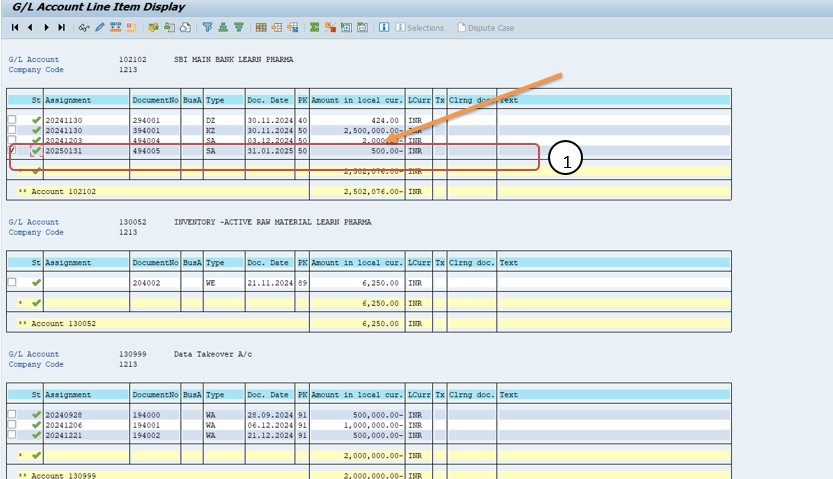Click the INVENTORY -ACTIVE RAW MATERIAL LEARN PHARMA description

click(273, 222)
